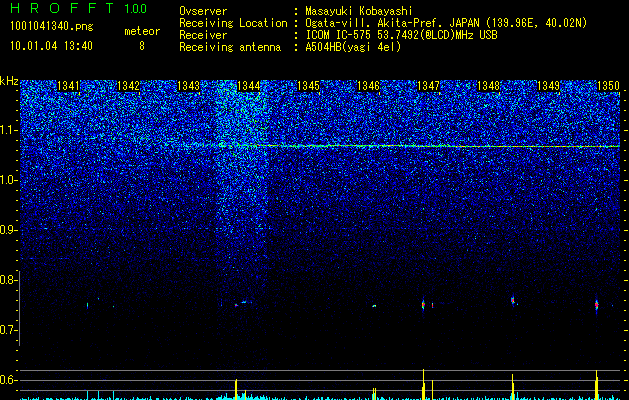This screenshot has height=400, width=629.
Task: Click the yellow level spike under 1344
Action: coord(236,389)
